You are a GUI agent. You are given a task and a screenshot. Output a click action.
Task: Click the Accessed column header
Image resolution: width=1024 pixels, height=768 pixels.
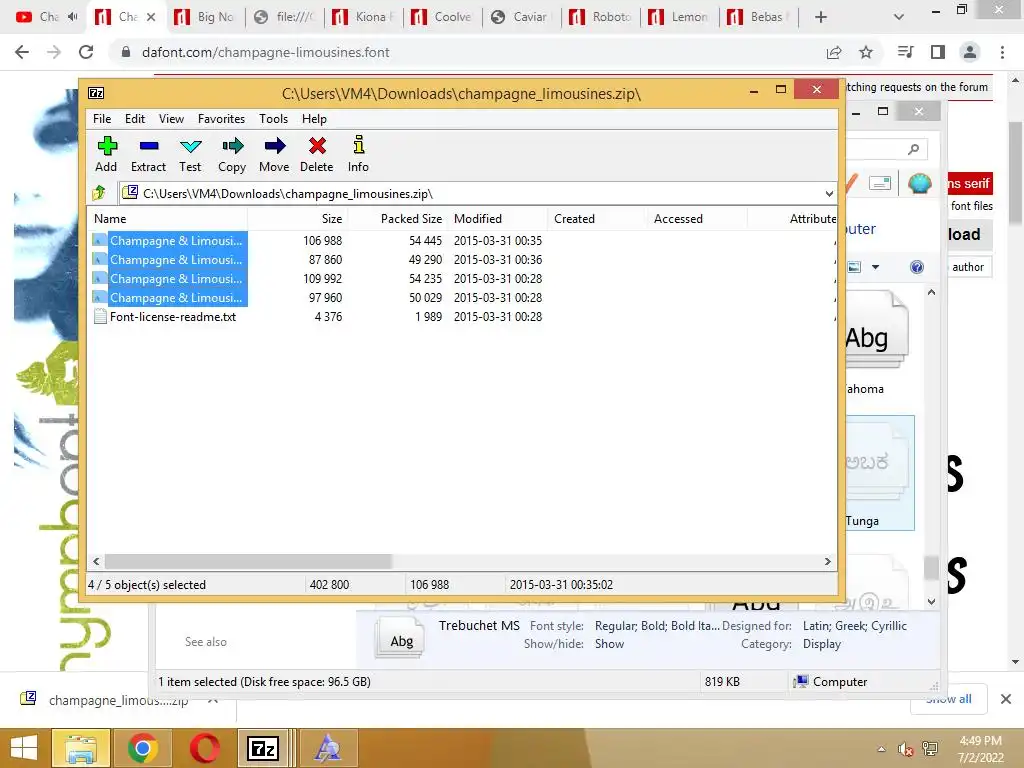click(697, 219)
